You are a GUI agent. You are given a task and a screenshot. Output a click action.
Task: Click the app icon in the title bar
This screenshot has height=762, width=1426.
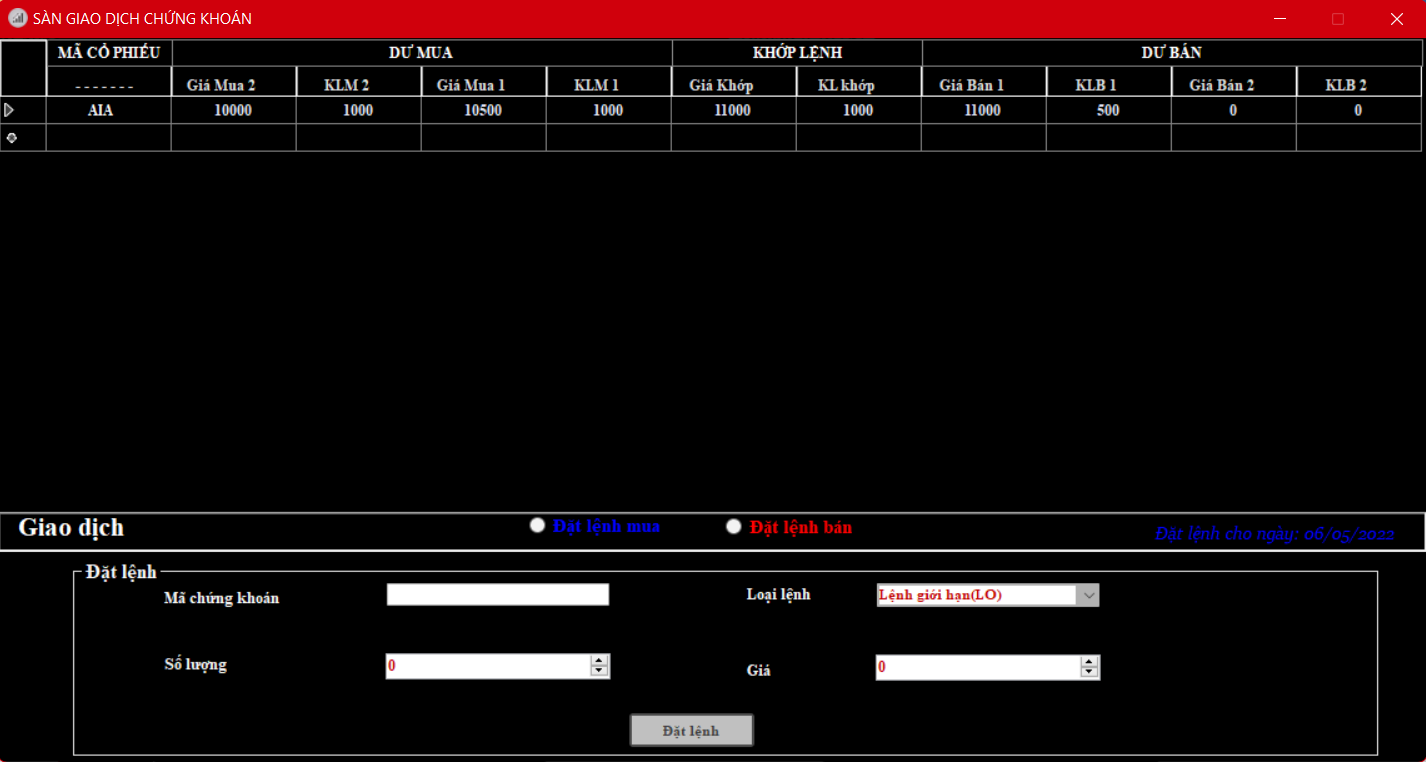[17, 18]
